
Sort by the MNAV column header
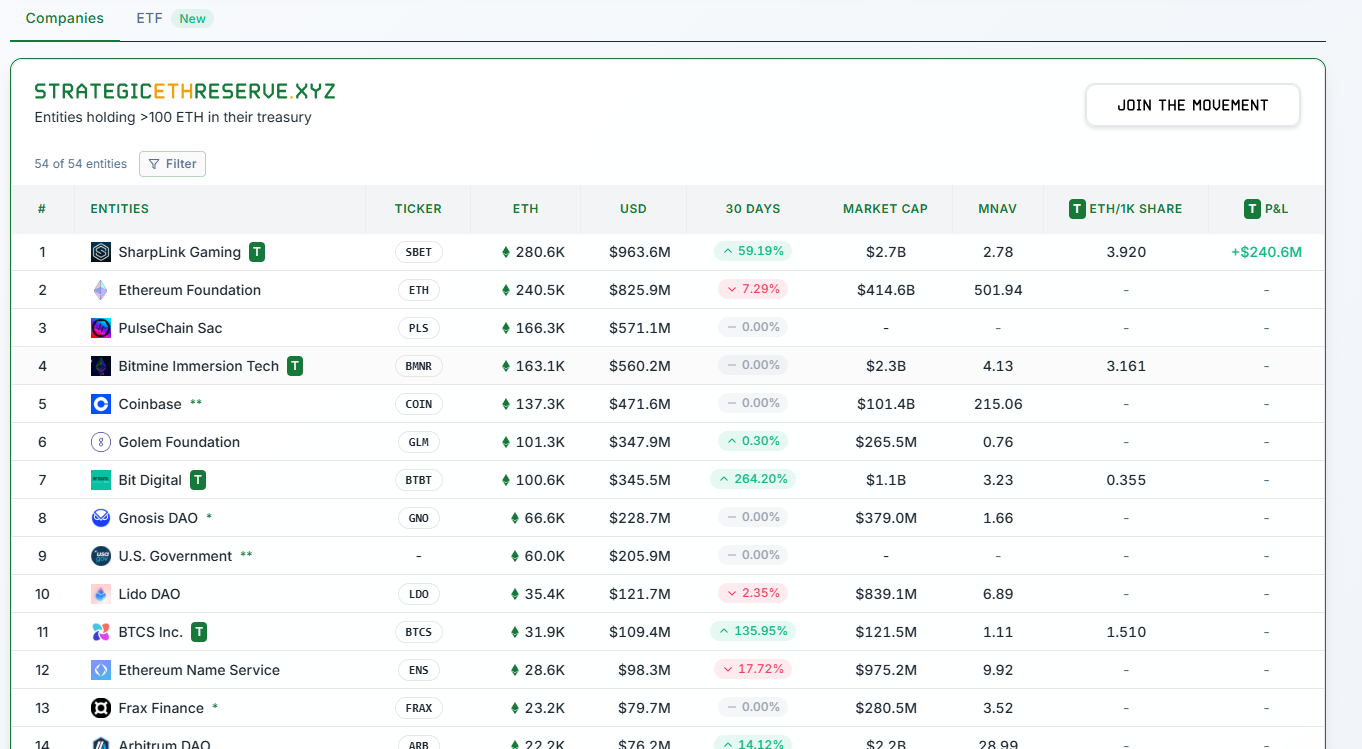click(x=998, y=209)
